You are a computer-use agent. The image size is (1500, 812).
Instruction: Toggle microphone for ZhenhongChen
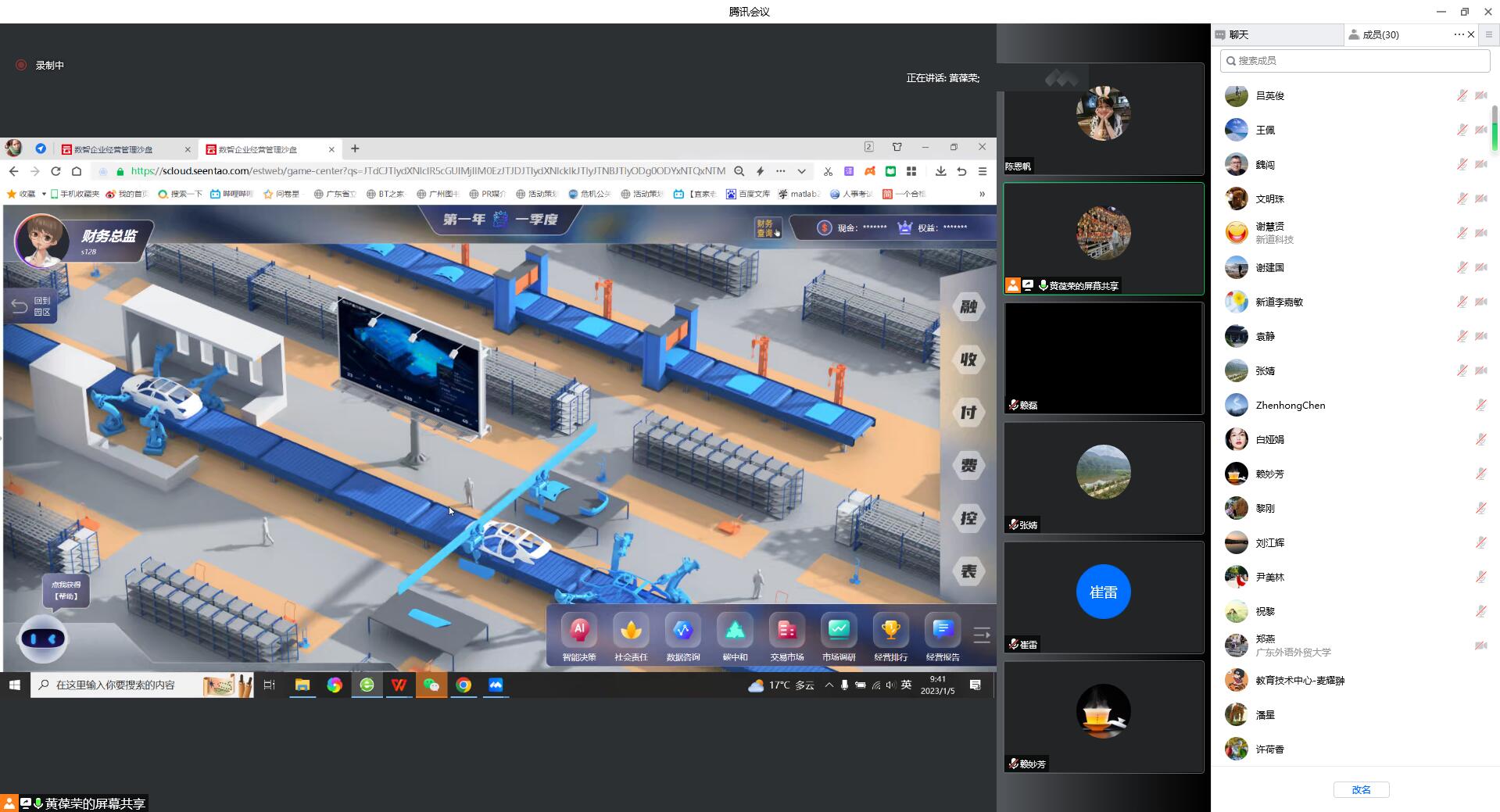(x=1480, y=405)
